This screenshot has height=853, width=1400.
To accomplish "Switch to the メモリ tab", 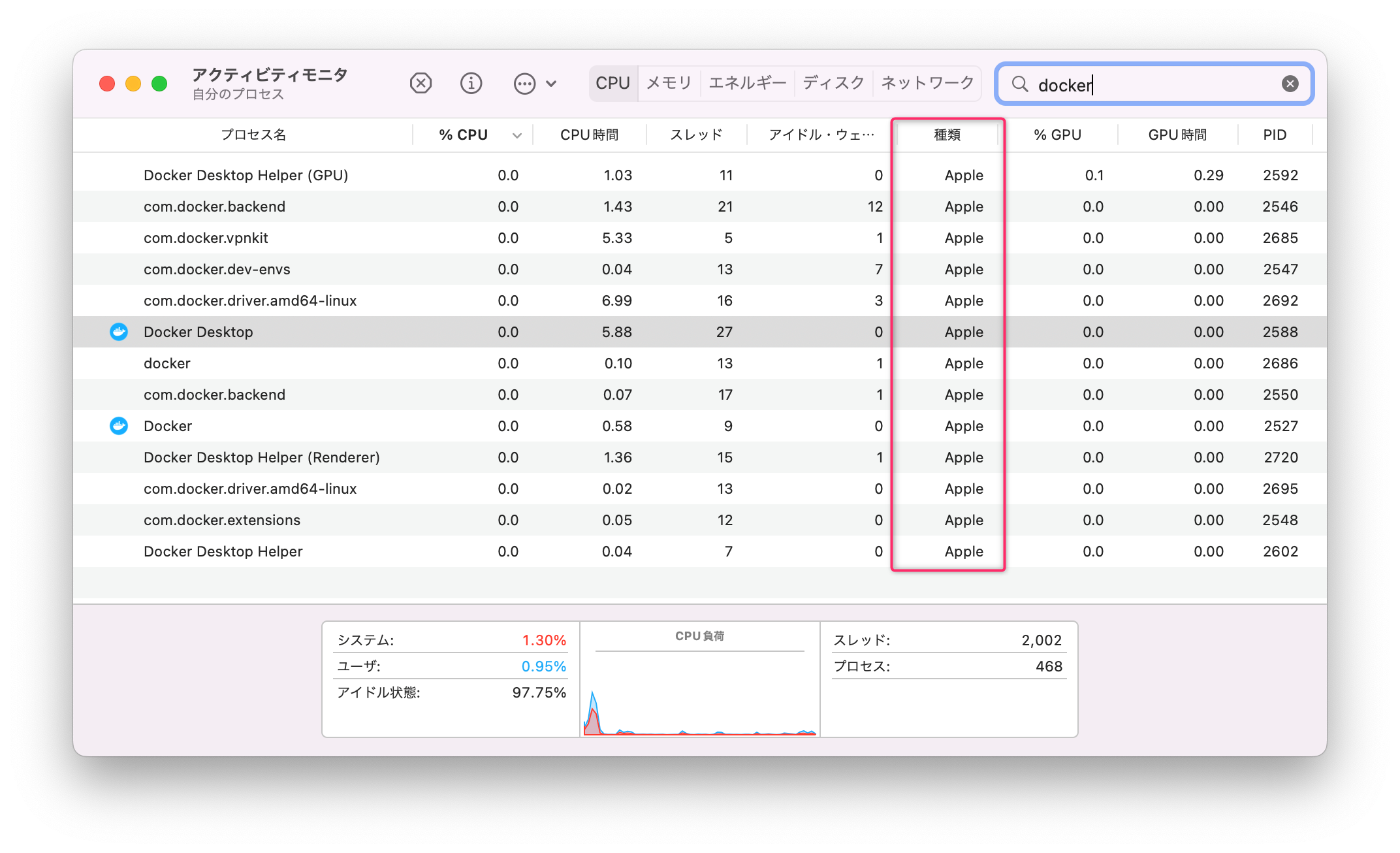I will [669, 83].
